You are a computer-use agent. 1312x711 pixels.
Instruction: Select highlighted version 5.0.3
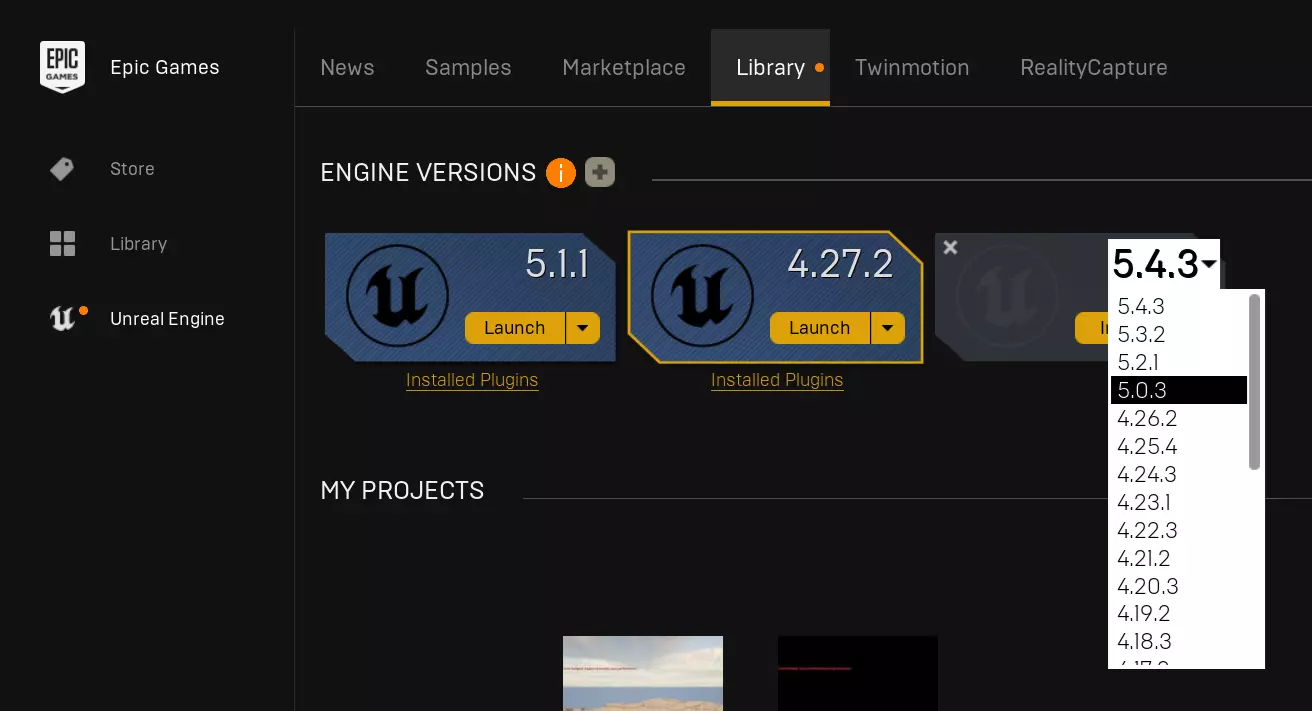point(1179,390)
